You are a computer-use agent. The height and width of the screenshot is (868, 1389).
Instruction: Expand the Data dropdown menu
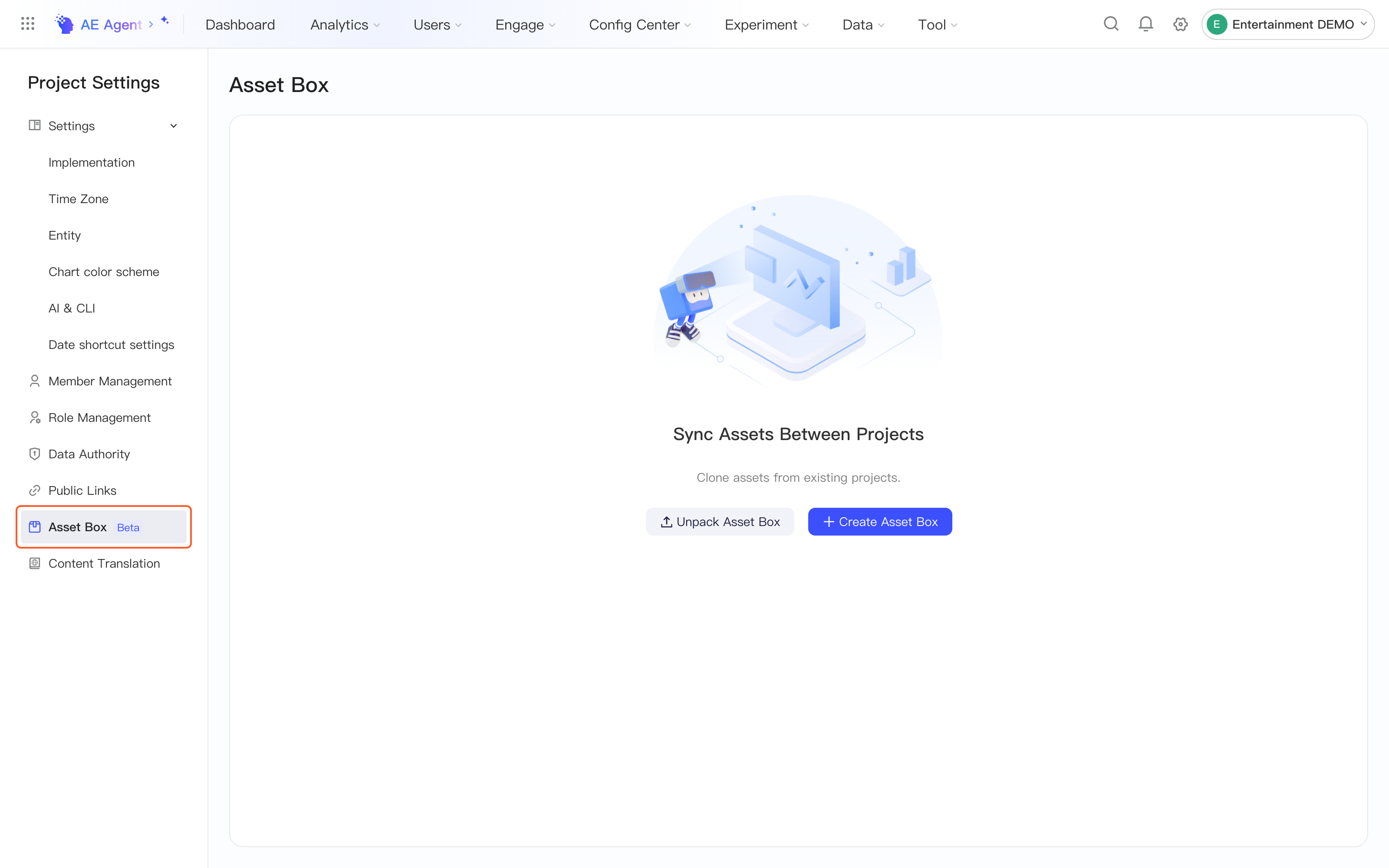pos(863,25)
